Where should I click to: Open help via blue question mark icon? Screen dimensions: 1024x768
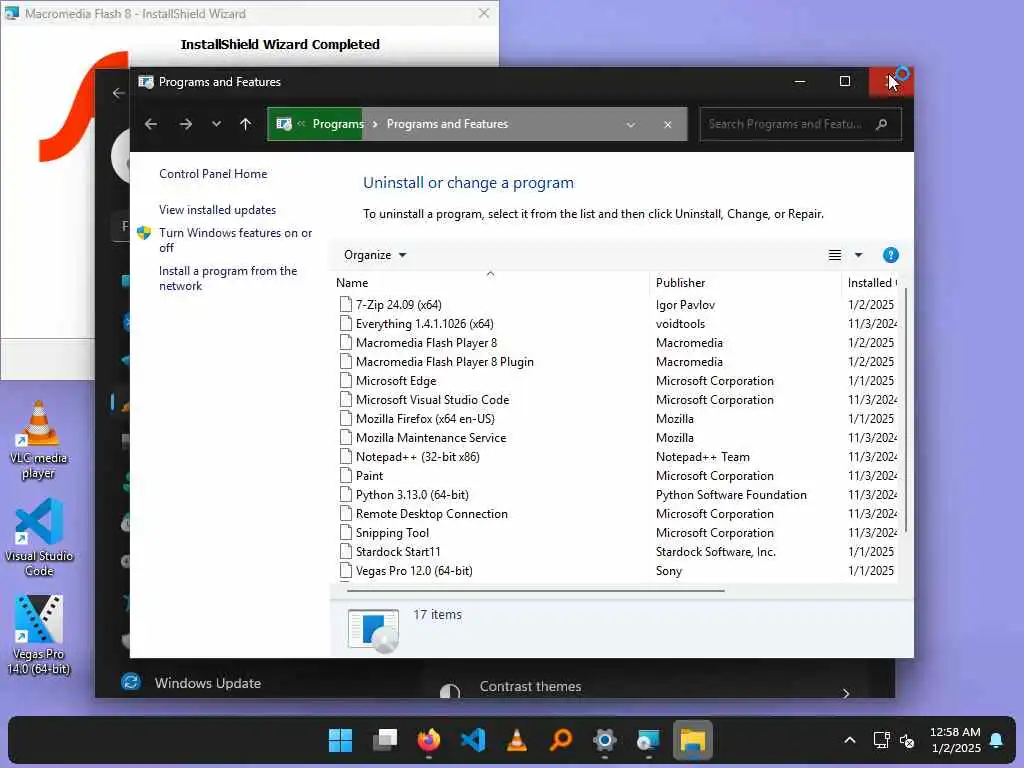(x=890, y=255)
